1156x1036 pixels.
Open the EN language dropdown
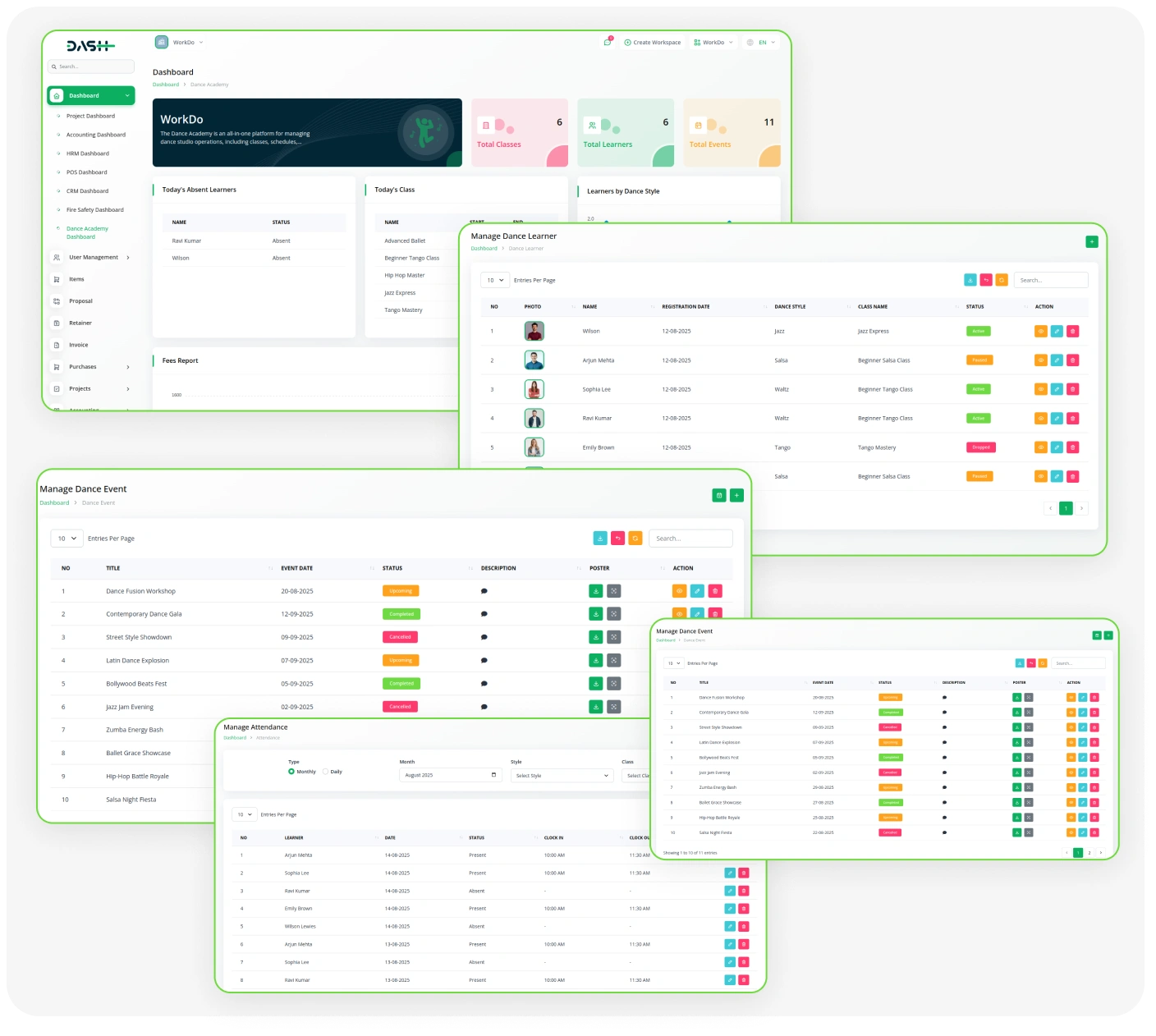point(761,43)
